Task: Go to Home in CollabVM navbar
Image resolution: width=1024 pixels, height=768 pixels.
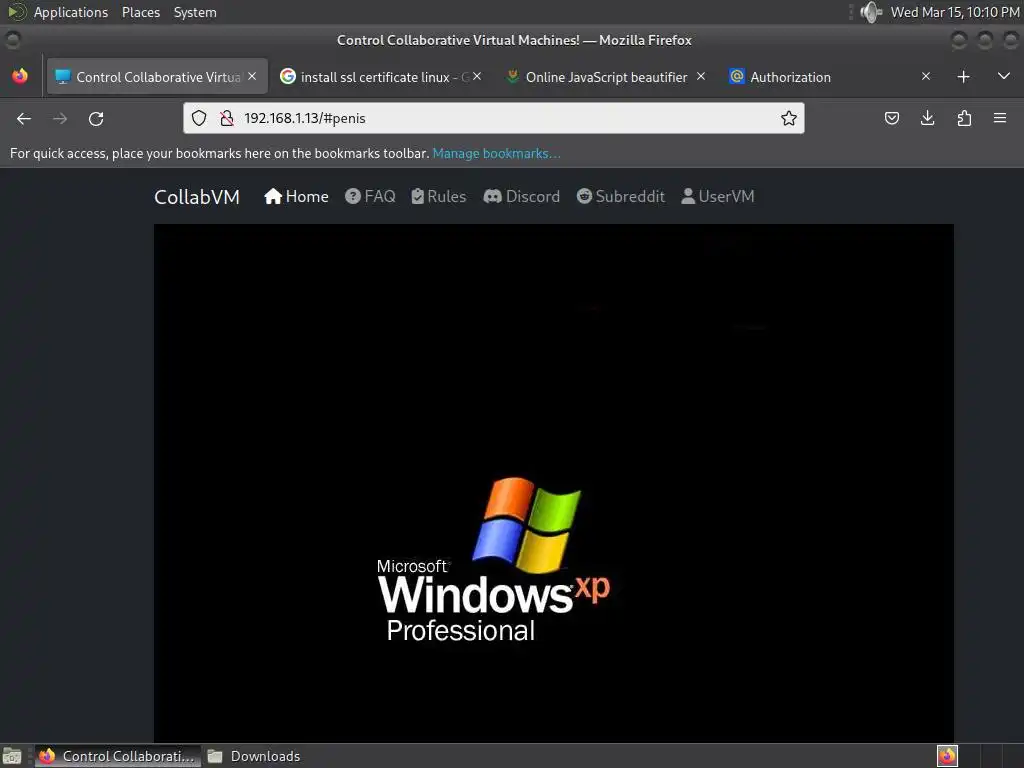Action: point(296,197)
